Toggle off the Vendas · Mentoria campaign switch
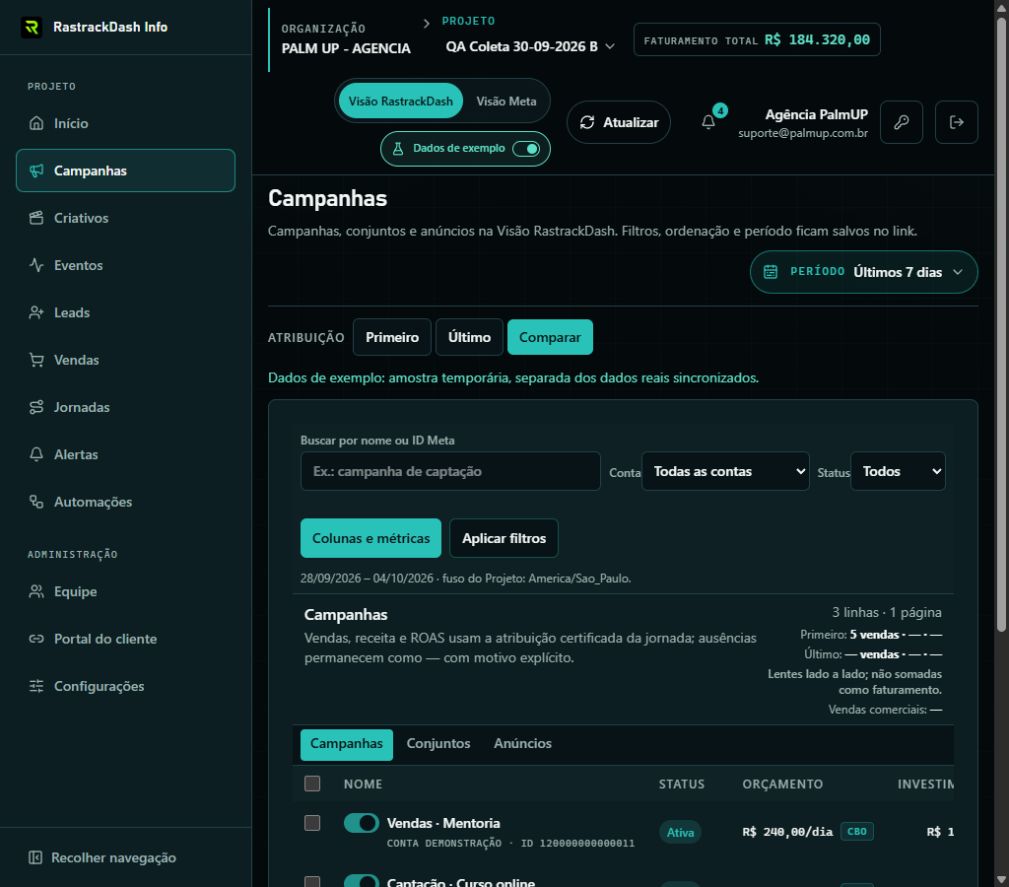Viewport: 1009px width, 887px height. click(361, 823)
